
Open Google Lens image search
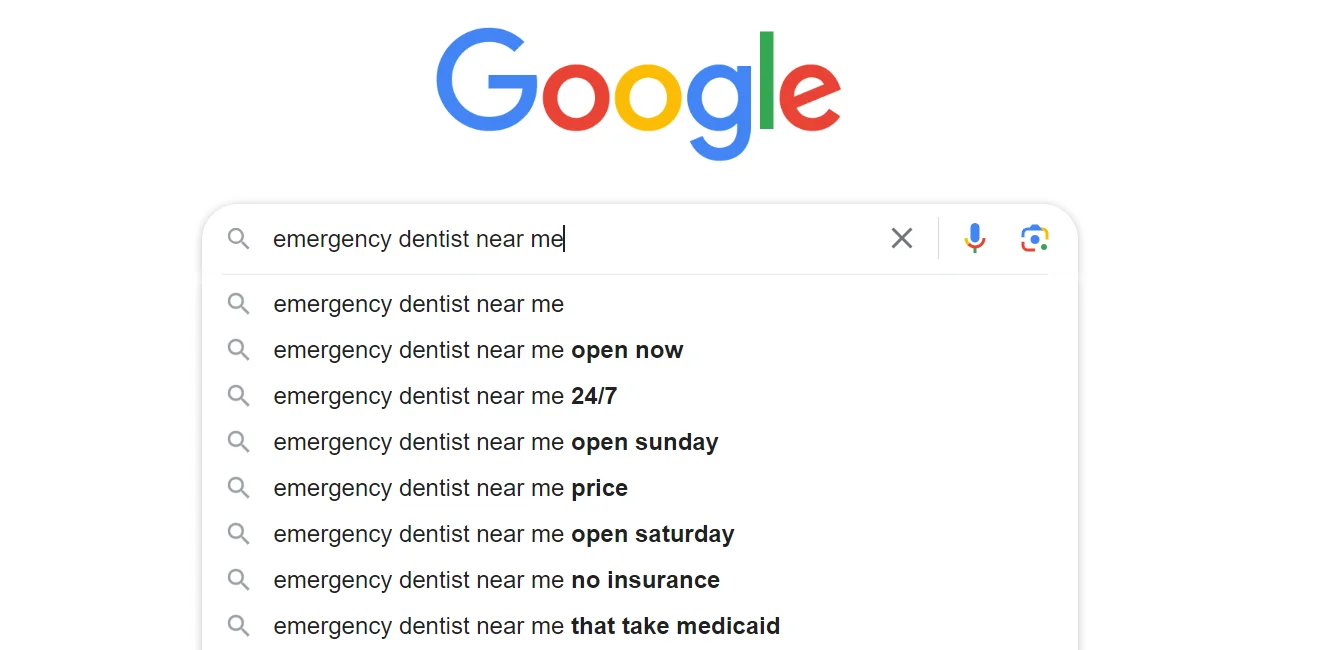(x=1034, y=238)
